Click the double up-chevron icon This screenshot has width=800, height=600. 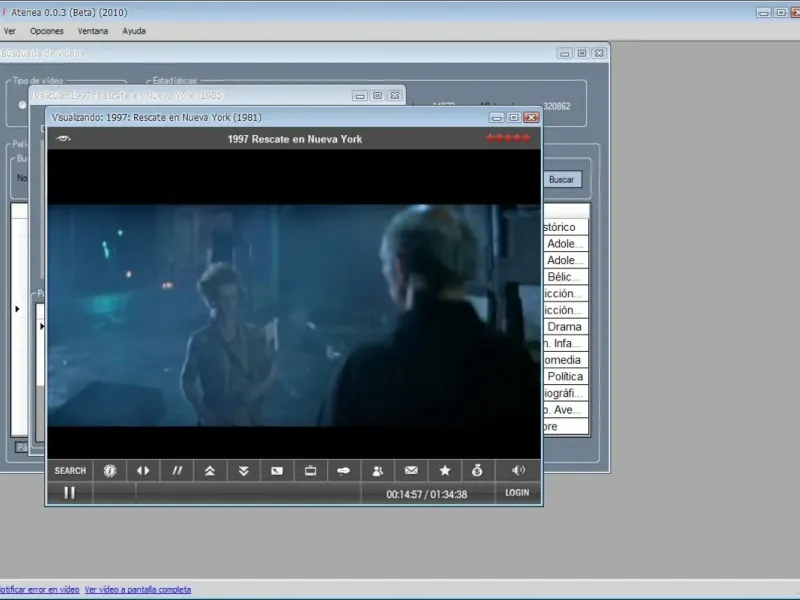210,470
